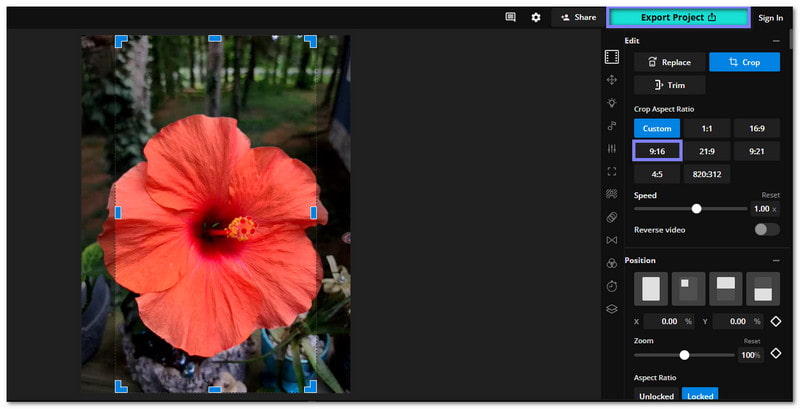Set aspect ratio to Unlocked
The image size is (800, 409).
[x=657, y=396]
